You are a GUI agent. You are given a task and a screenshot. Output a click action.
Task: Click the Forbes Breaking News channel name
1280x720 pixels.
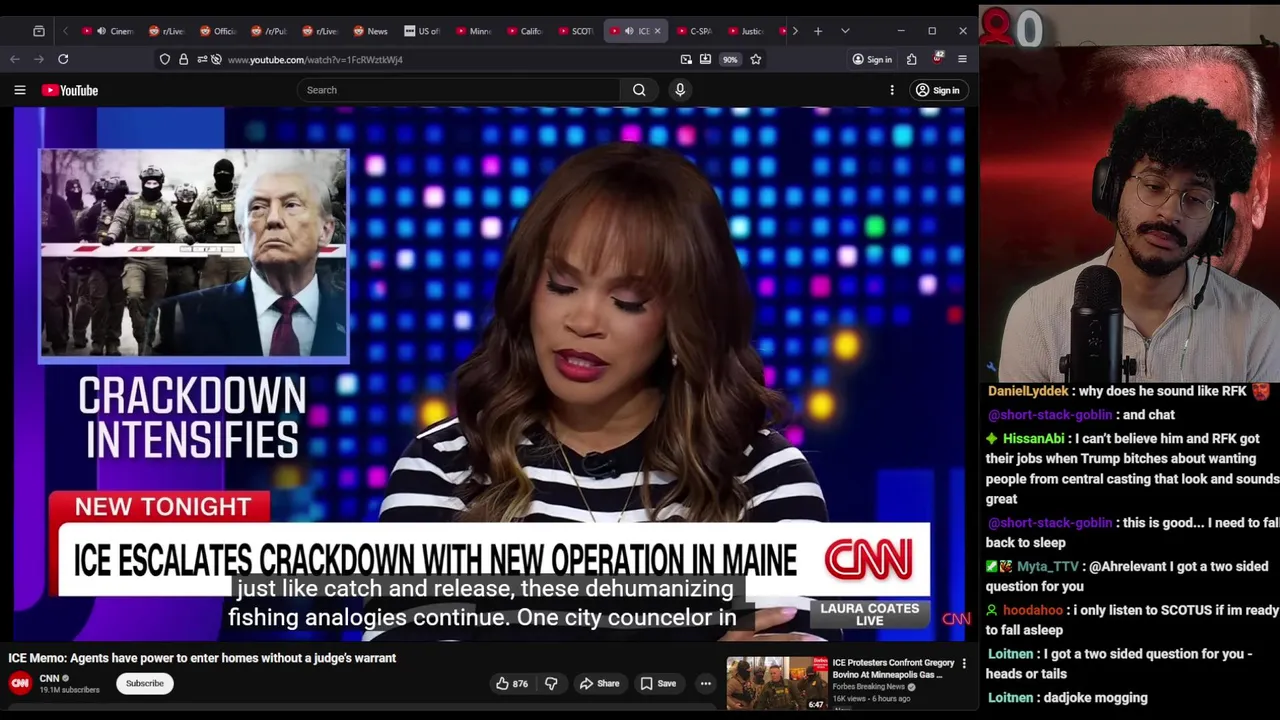[x=868, y=687]
